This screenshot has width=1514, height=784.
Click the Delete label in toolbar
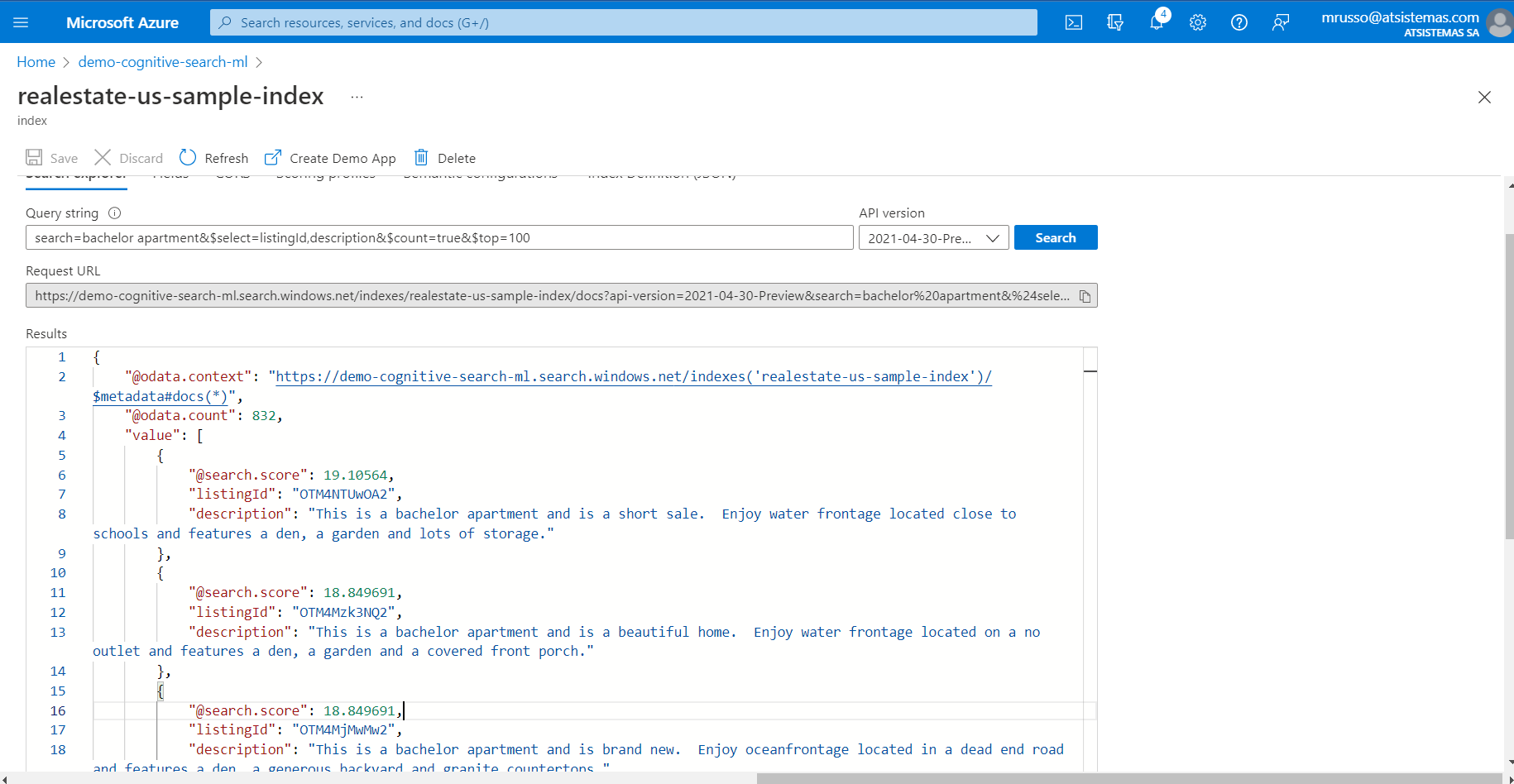[x=457, y=158]
